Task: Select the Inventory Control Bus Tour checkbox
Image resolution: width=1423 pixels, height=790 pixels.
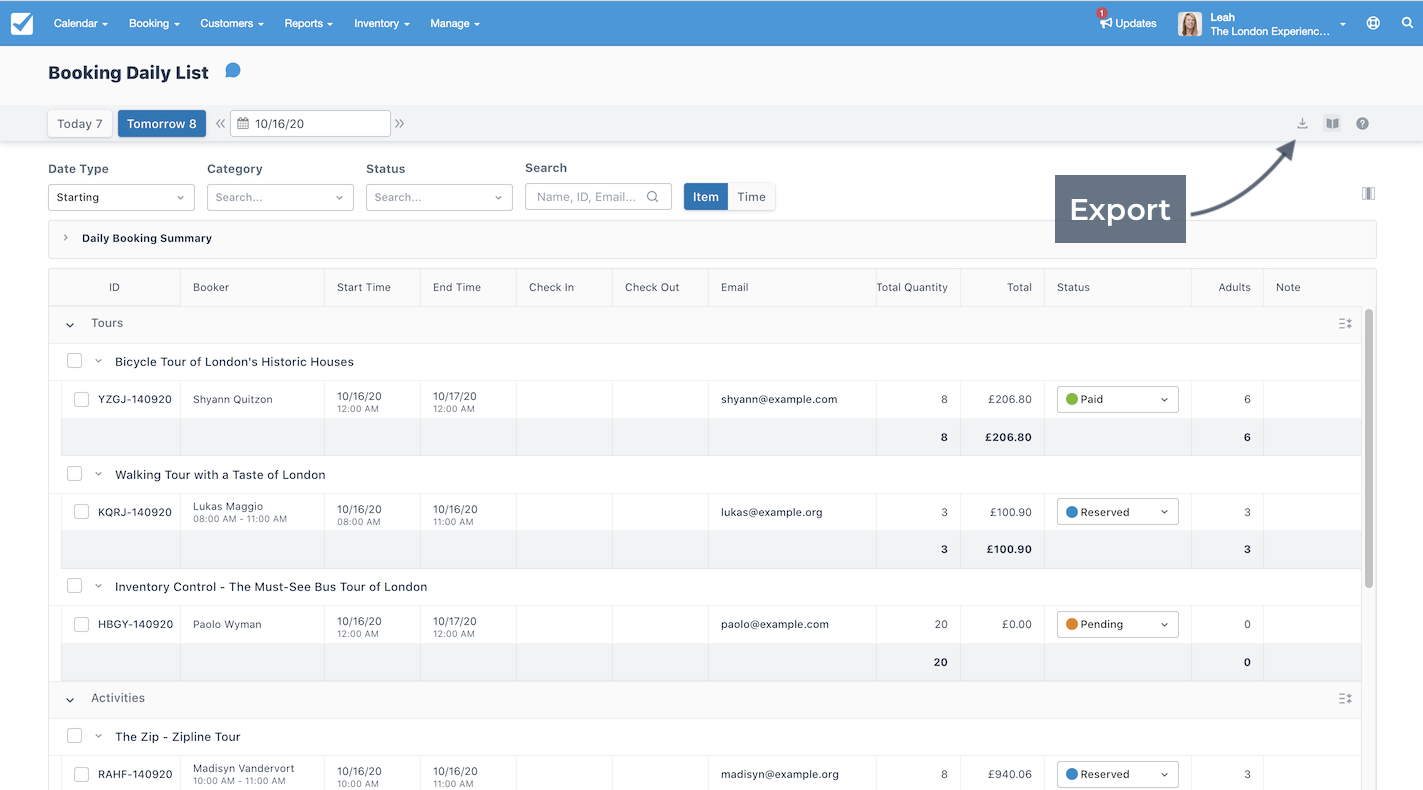Action: click(74, 585)
